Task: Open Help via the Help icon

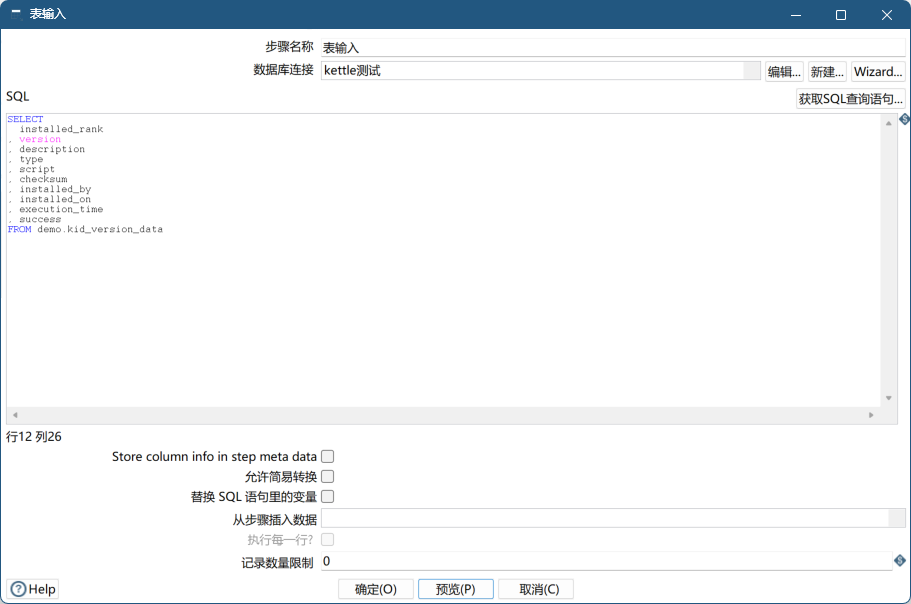Action: pos(31,589)
